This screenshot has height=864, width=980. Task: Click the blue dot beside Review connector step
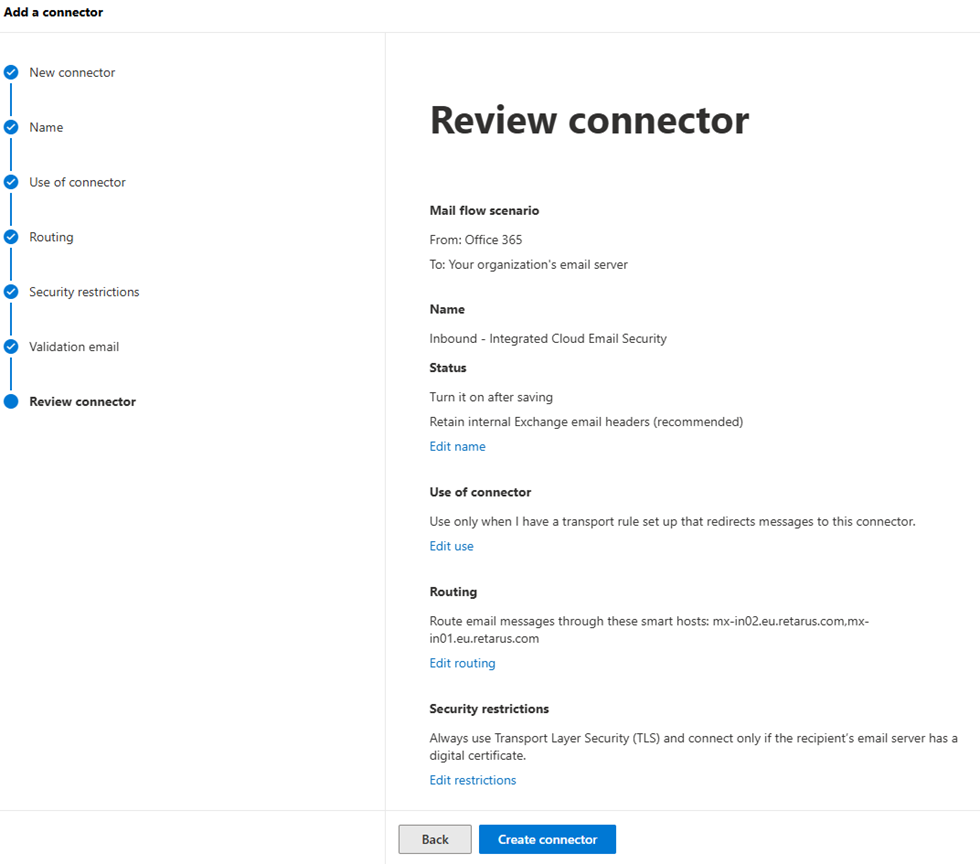(11, 402)
